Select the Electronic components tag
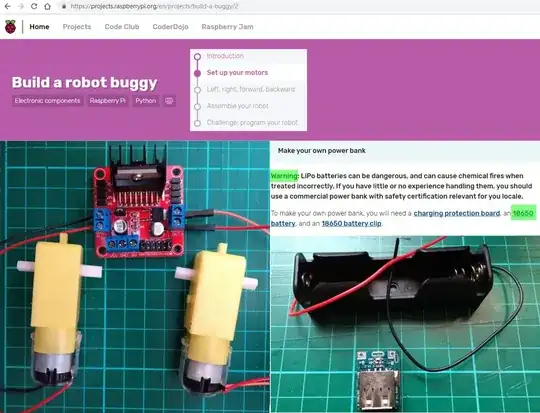540x413 pixels. tap(48, 101)
